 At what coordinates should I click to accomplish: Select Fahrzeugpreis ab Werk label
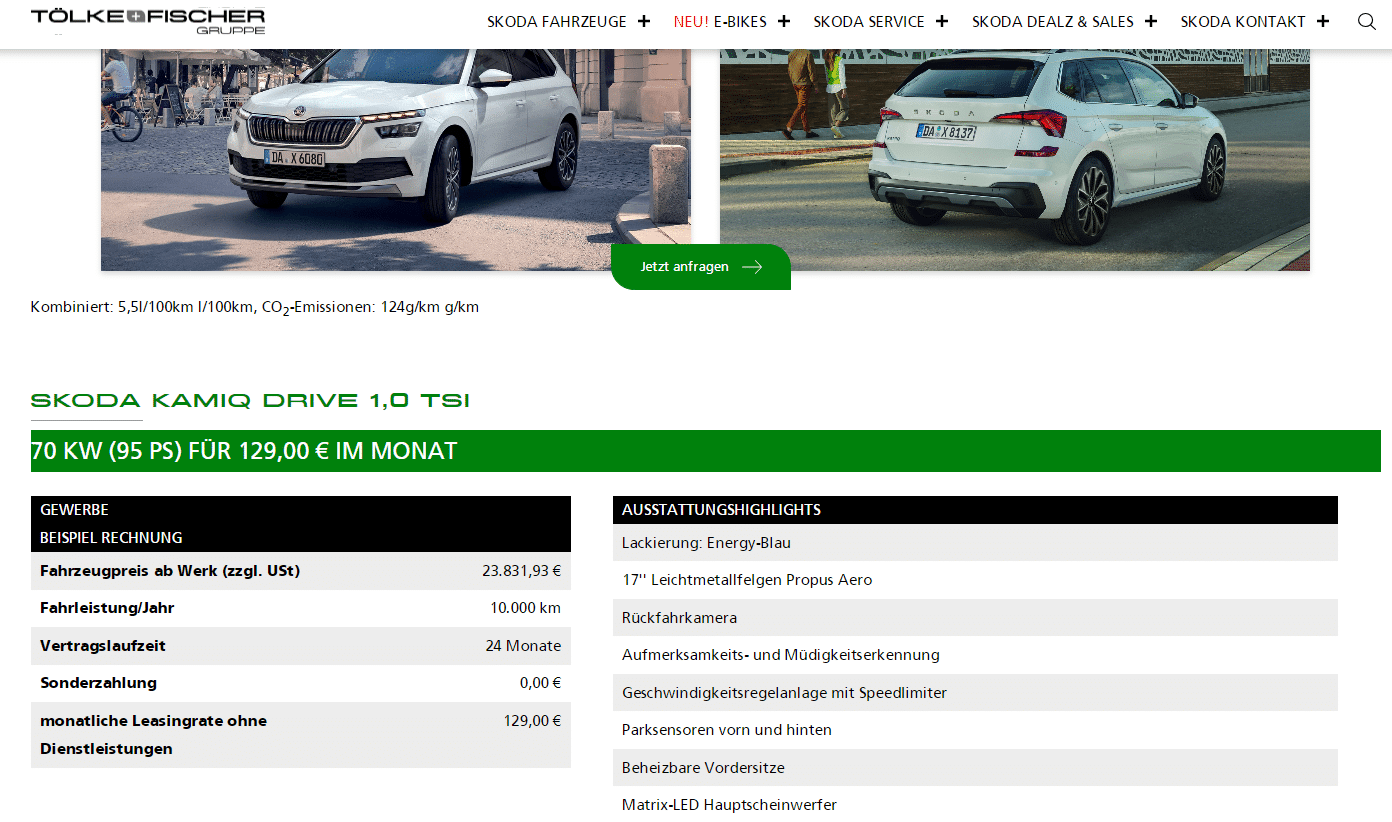(x=170, y=571)
